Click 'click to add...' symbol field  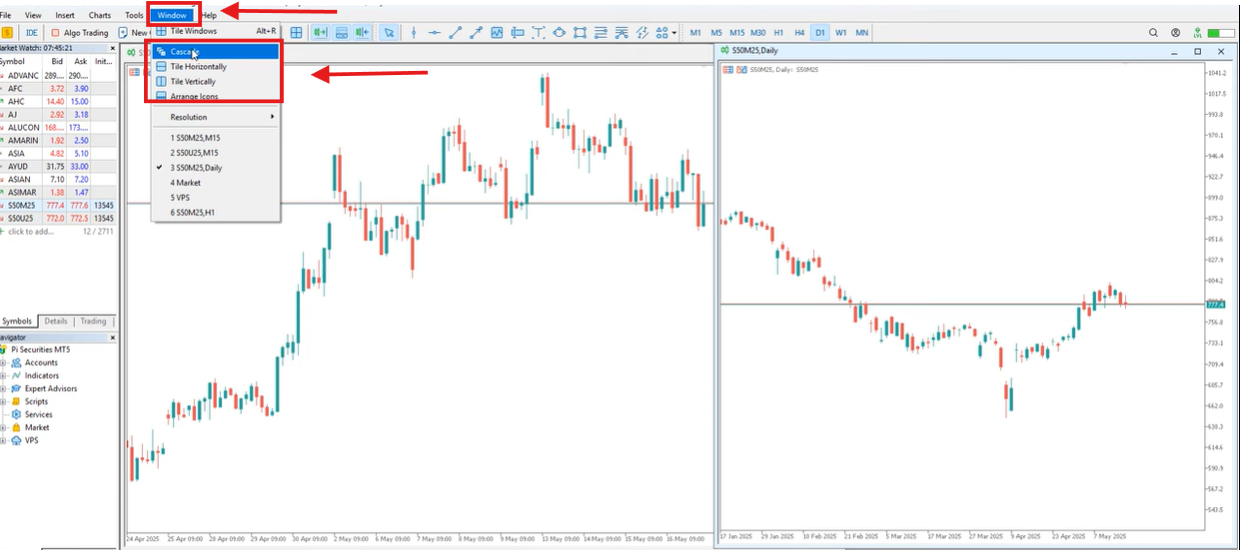(31, 231)
